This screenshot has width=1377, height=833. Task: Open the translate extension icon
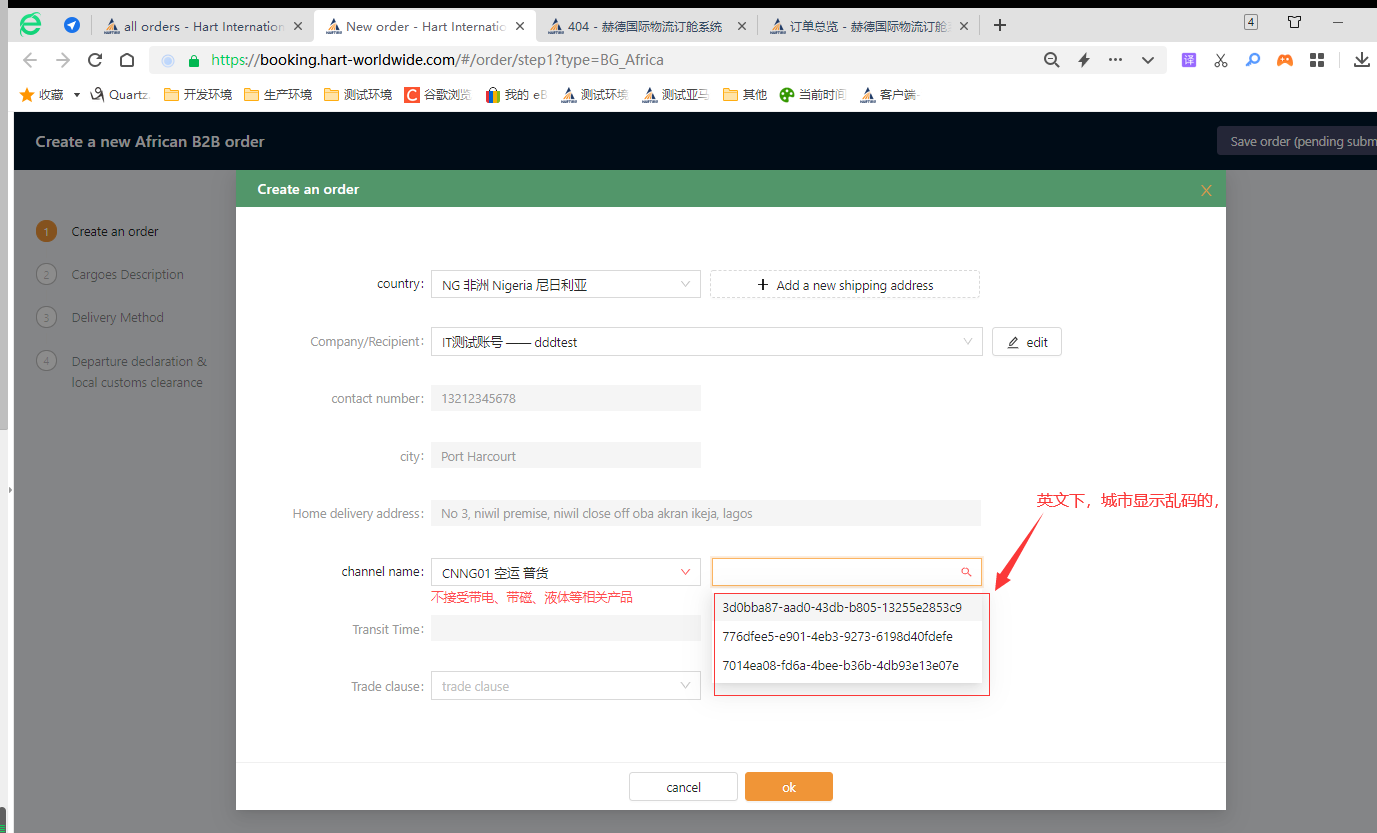tap(1189, 60)
